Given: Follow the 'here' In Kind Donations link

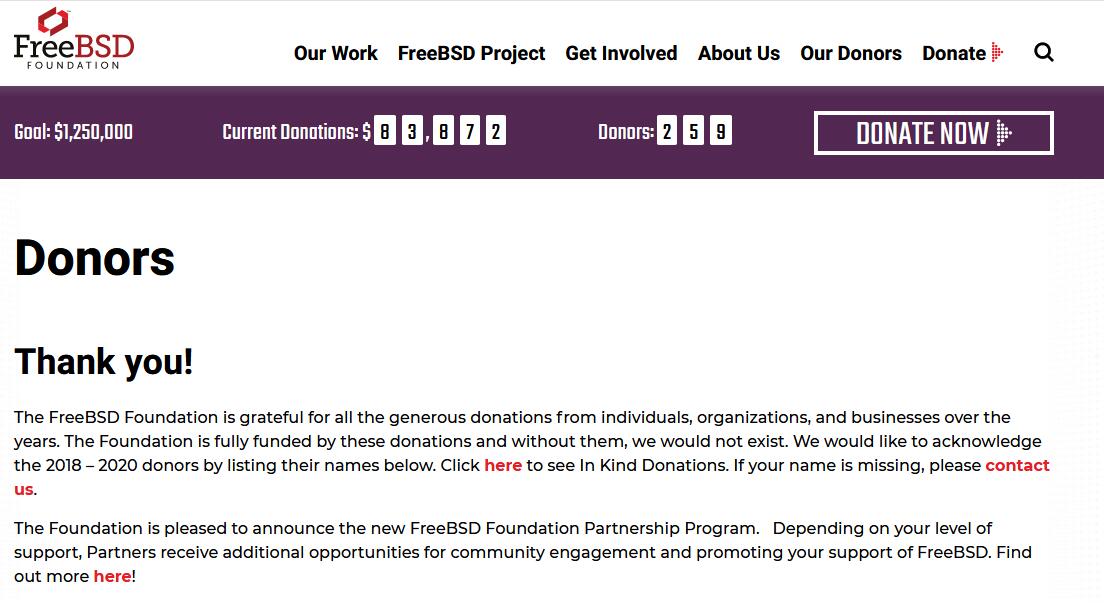Looking at the screenshot, I should 503,466.
